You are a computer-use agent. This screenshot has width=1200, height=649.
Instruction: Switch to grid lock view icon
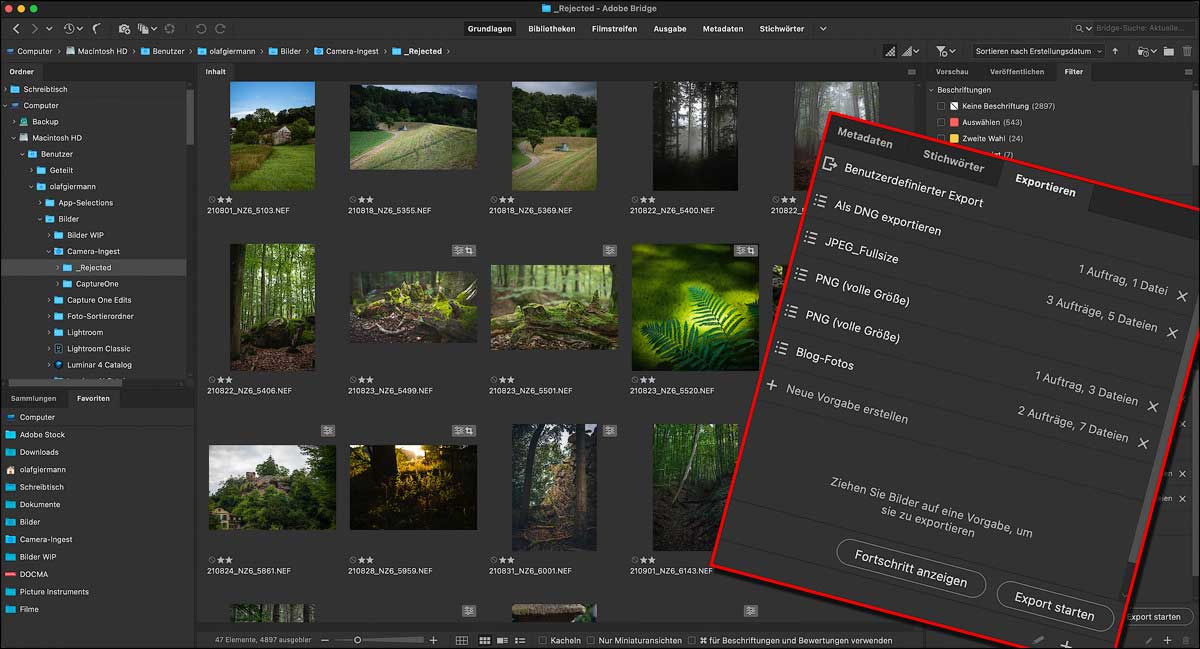tap(462, 640)
